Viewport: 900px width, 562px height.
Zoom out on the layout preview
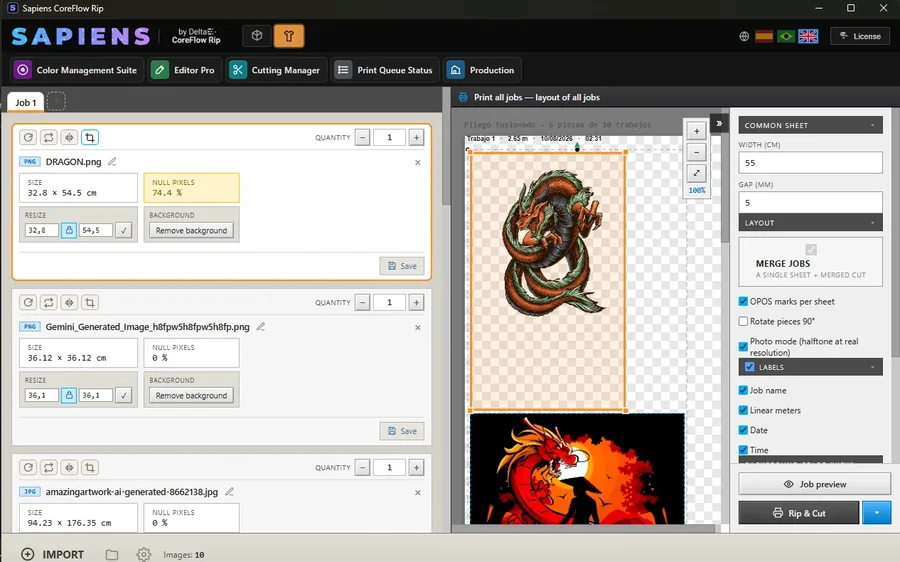click(x=696, y=152)
